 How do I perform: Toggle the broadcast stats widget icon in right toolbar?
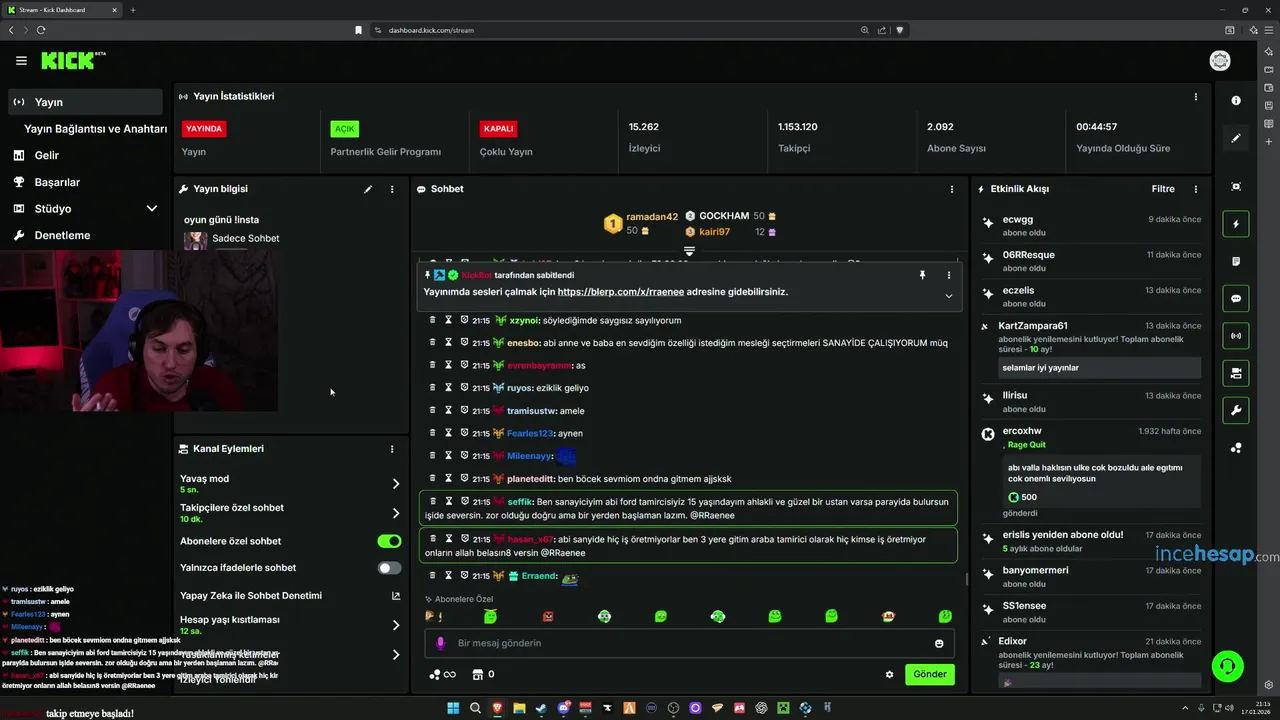[1236, 336]
